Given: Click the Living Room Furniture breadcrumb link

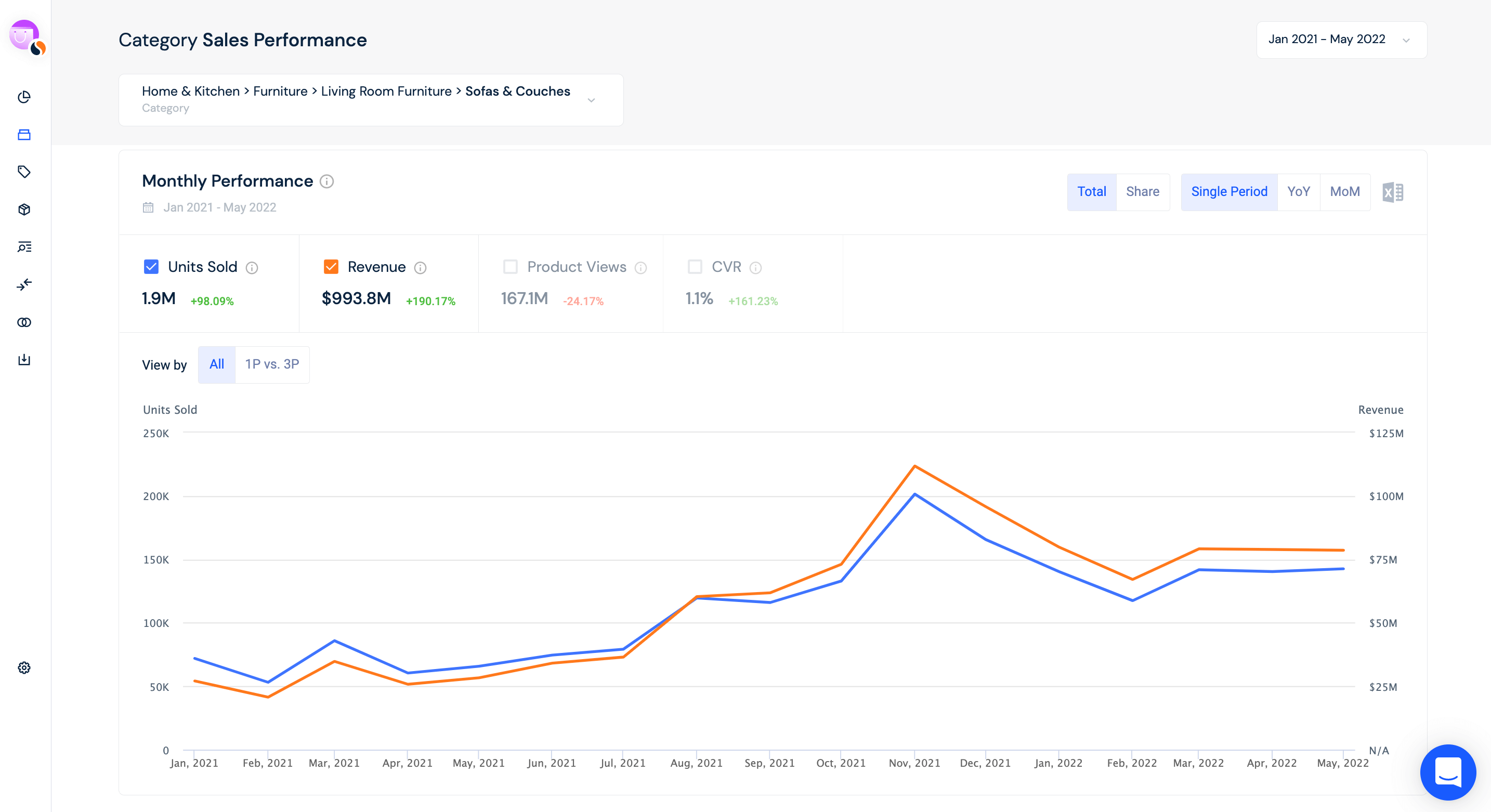Looking at the screenshot, I should click(386, 91).
